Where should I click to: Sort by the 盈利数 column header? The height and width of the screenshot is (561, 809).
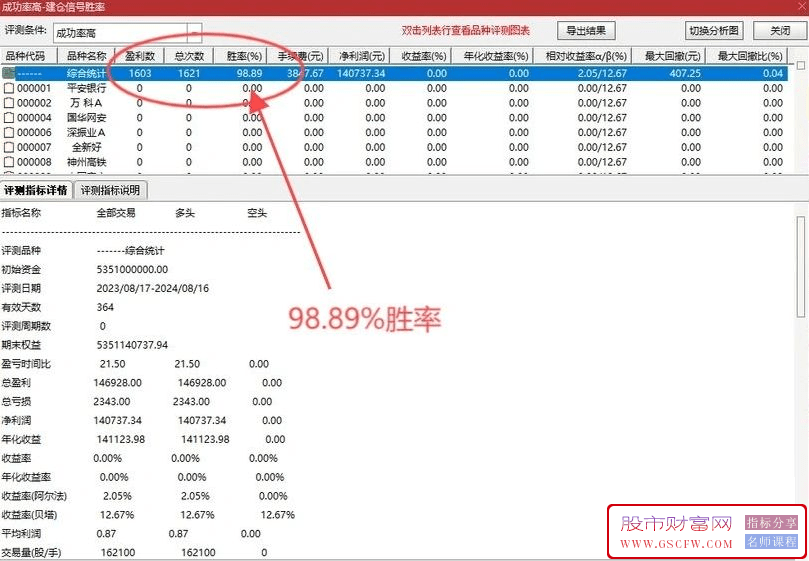click(x=139, y=56)
